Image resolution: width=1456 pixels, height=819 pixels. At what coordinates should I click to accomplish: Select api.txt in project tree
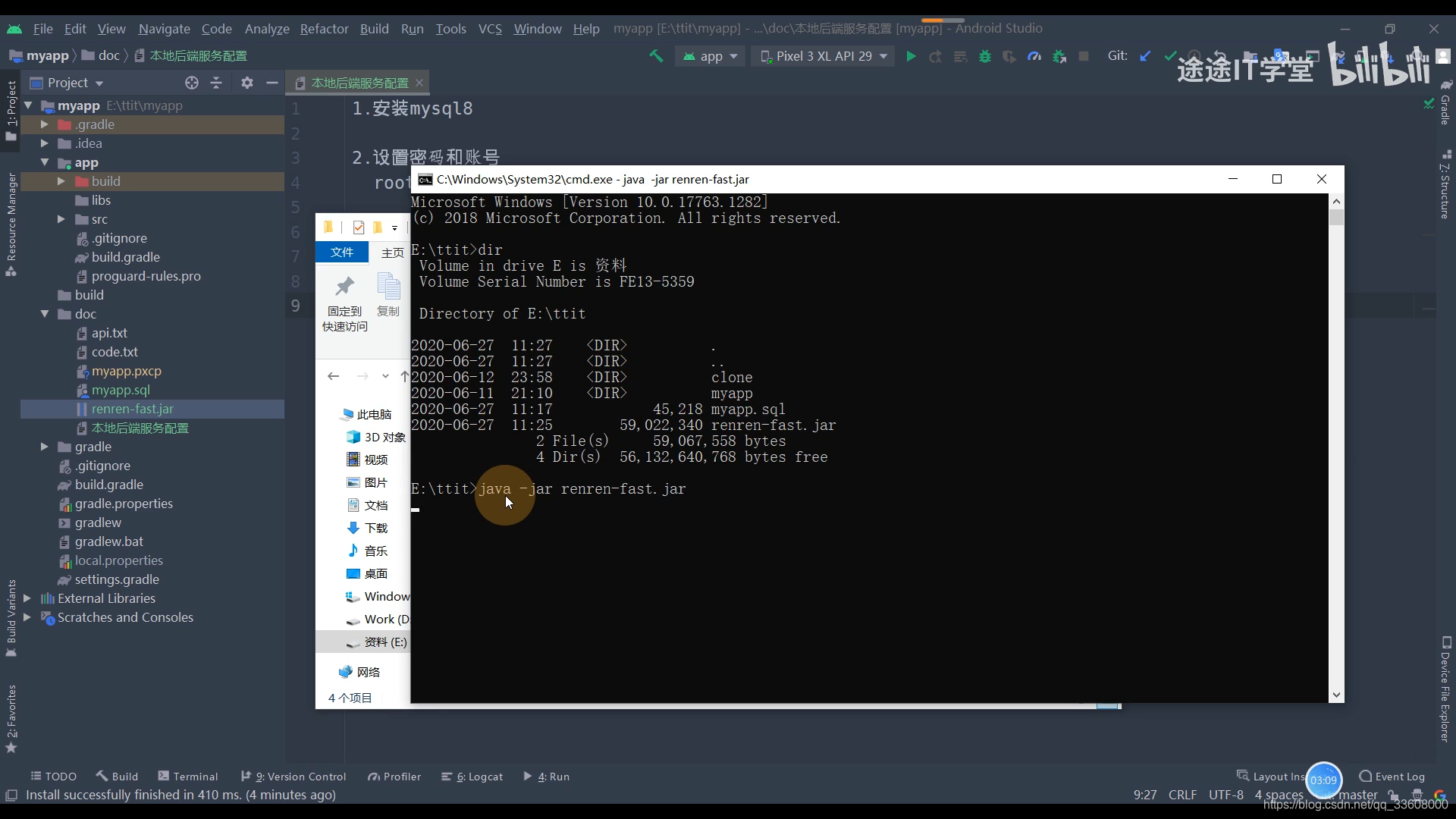click(109, 333)
